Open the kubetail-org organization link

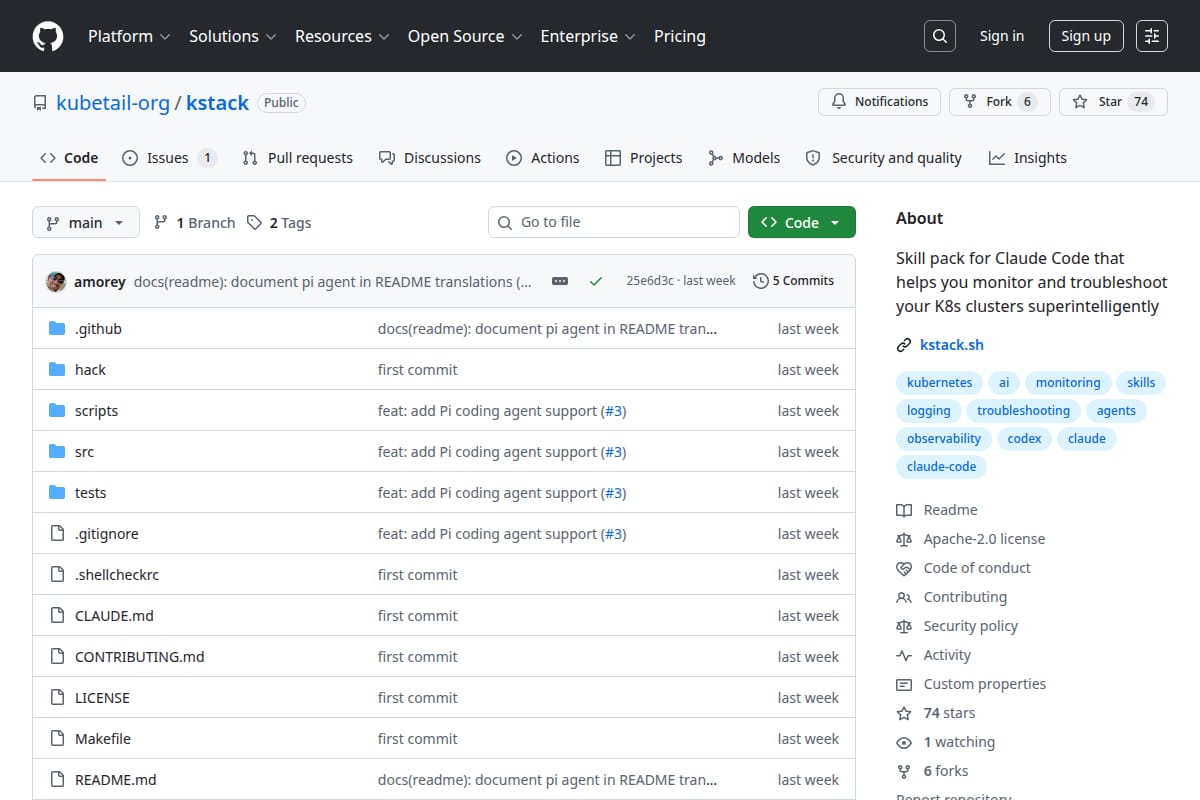coord(113,103)
